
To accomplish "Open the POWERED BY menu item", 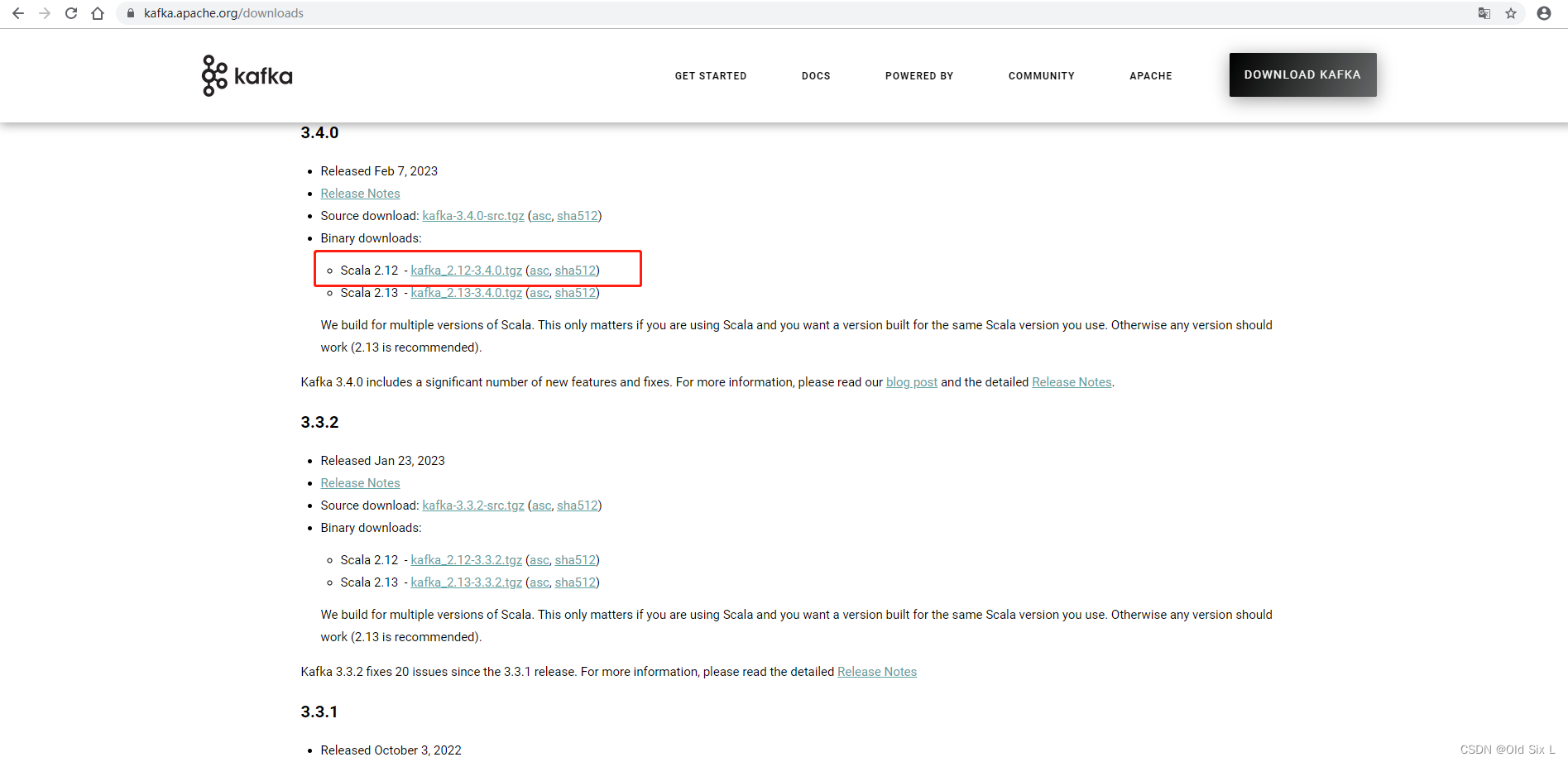I will [x=919, y=75].
